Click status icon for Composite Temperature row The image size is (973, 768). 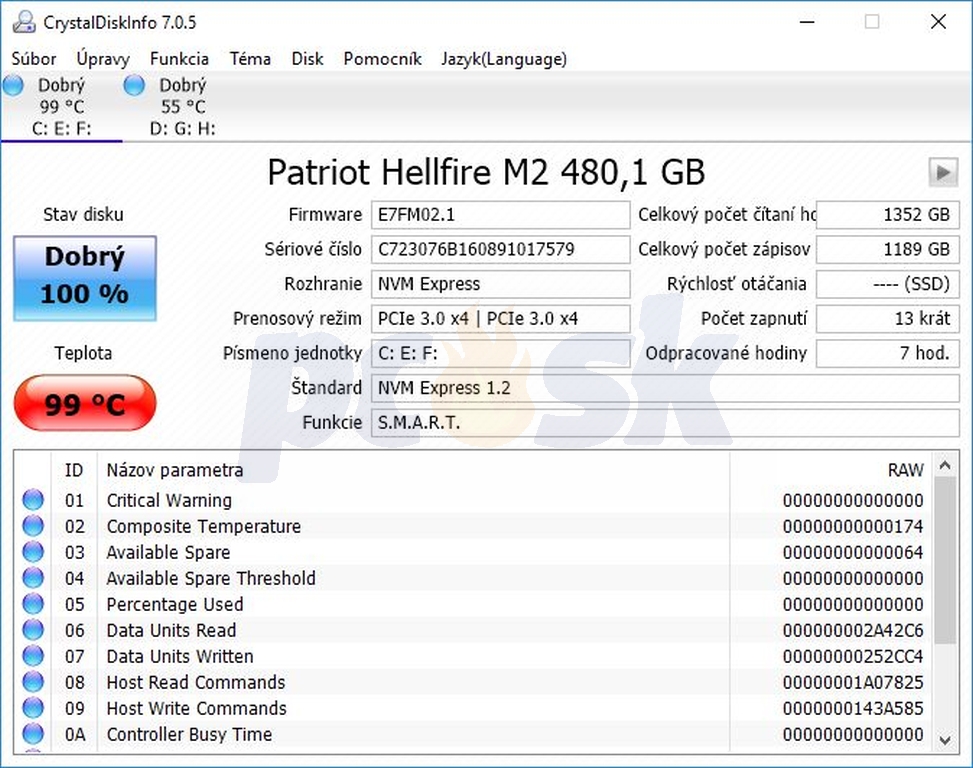33,525
